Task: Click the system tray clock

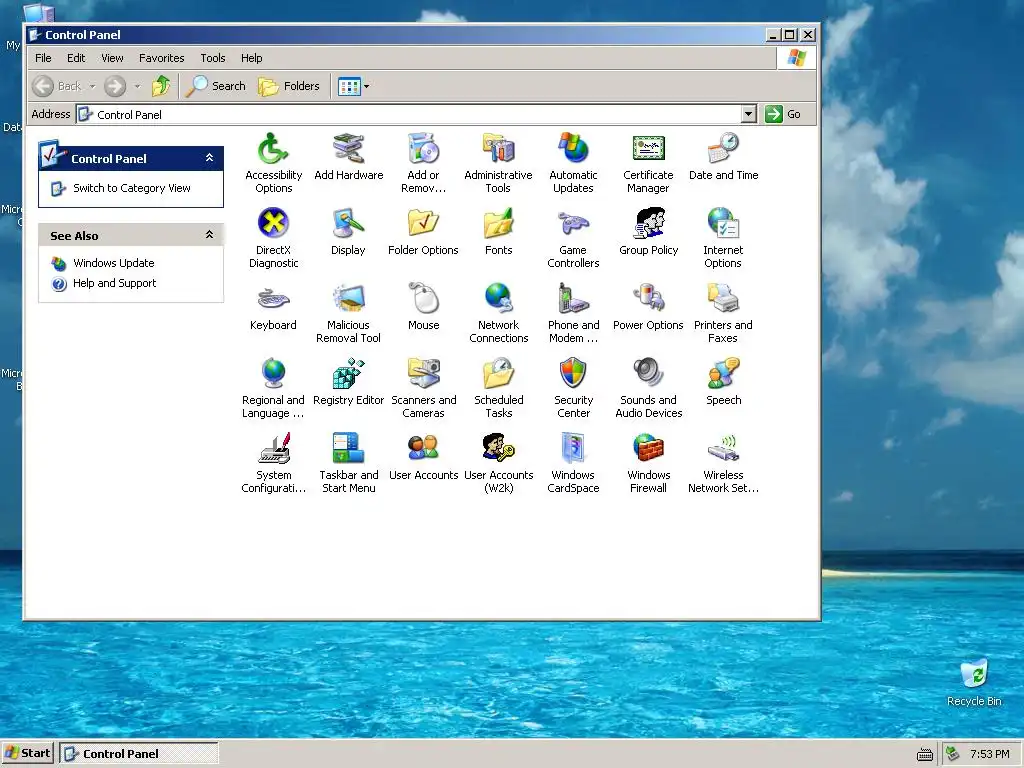Action: coord(989,754)
